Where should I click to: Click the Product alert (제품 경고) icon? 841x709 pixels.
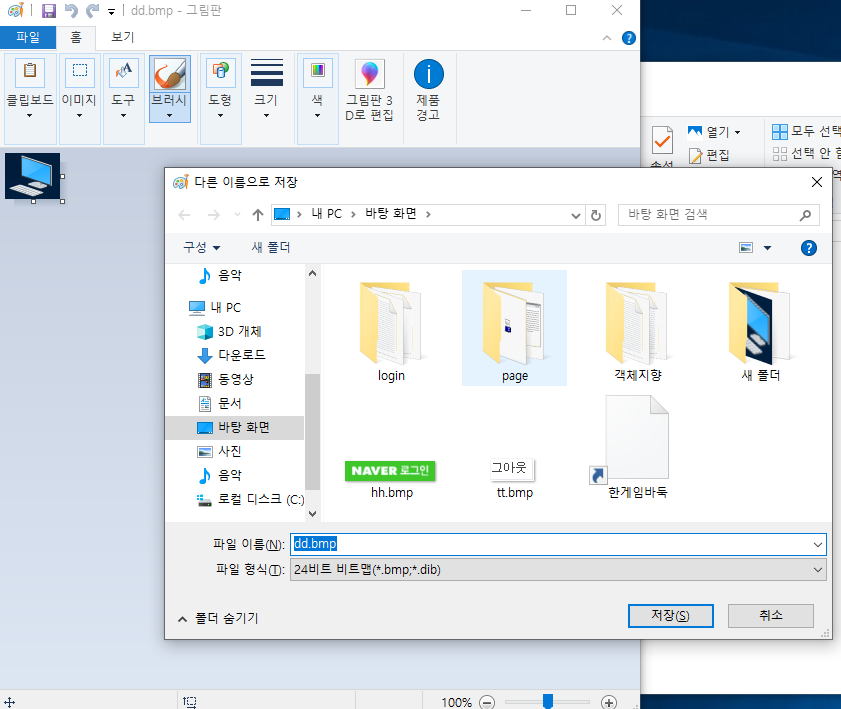click(x=429, y=90)
